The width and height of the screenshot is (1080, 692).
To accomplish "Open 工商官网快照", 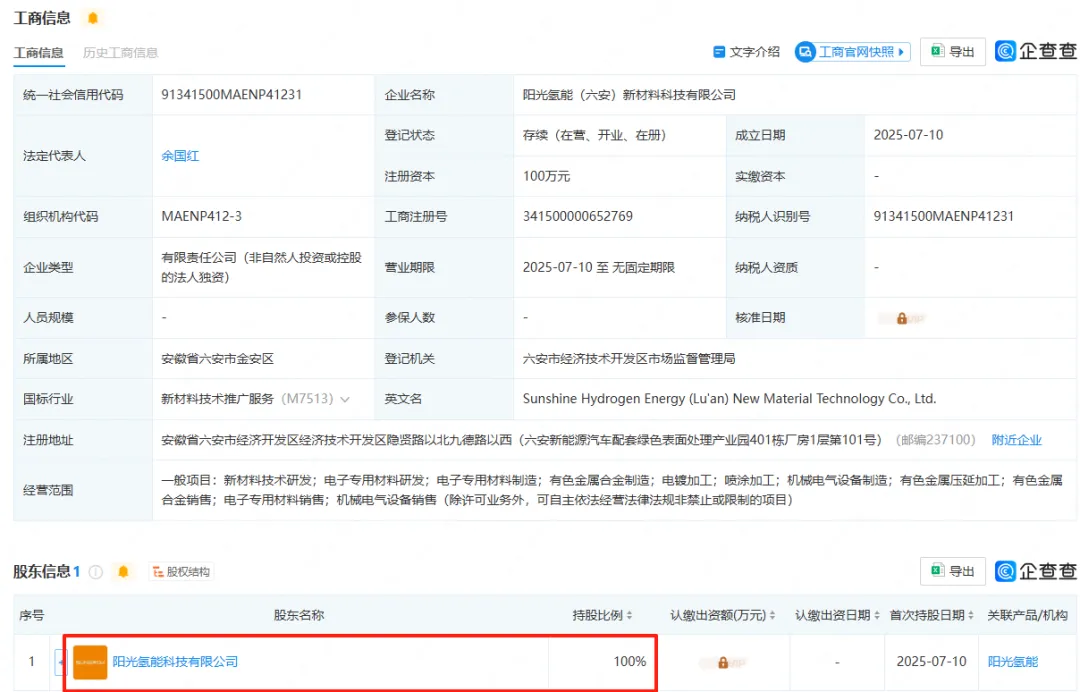I will pos(853,52).
